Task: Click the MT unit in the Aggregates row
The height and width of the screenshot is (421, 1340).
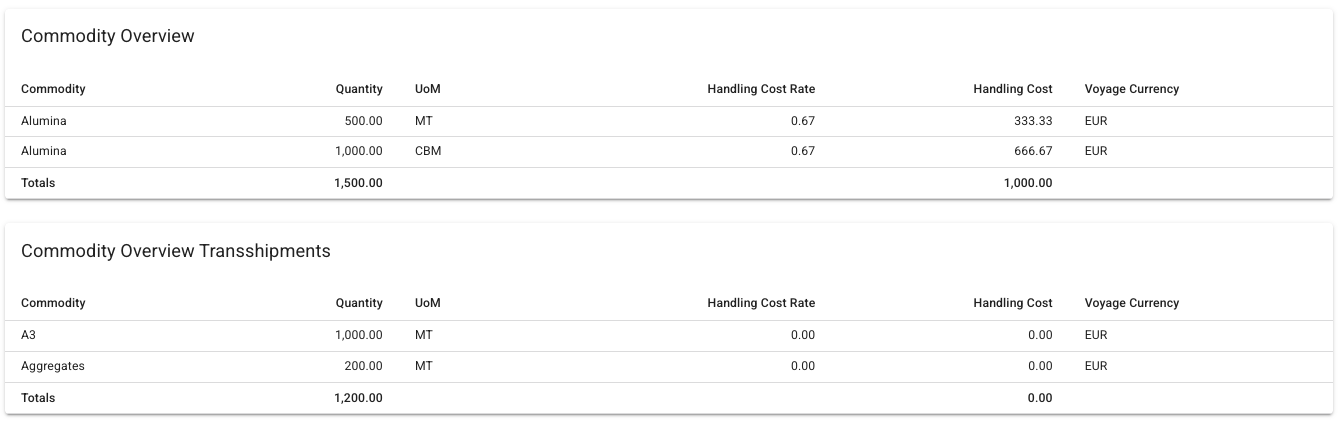Action: (x=424, y=366)
